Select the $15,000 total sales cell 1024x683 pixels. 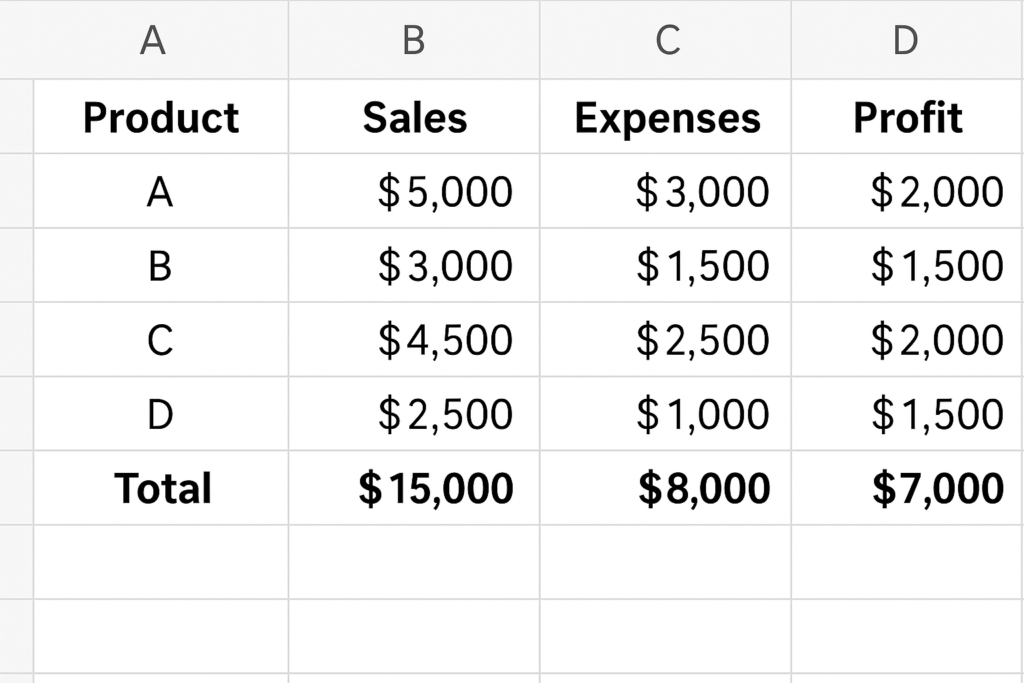(x=414, y=488)
